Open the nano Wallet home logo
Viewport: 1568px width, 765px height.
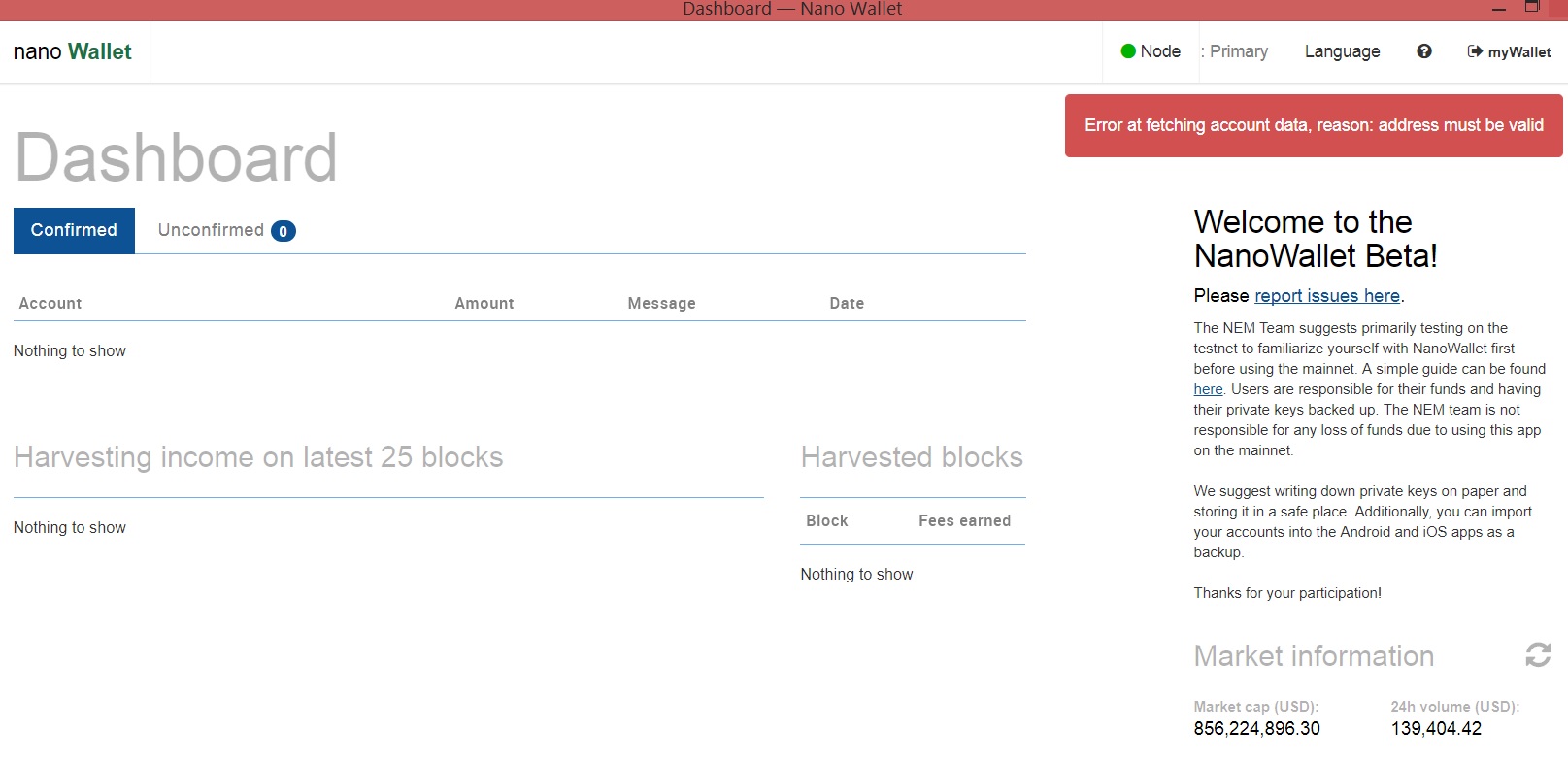(x=73, y=51)
